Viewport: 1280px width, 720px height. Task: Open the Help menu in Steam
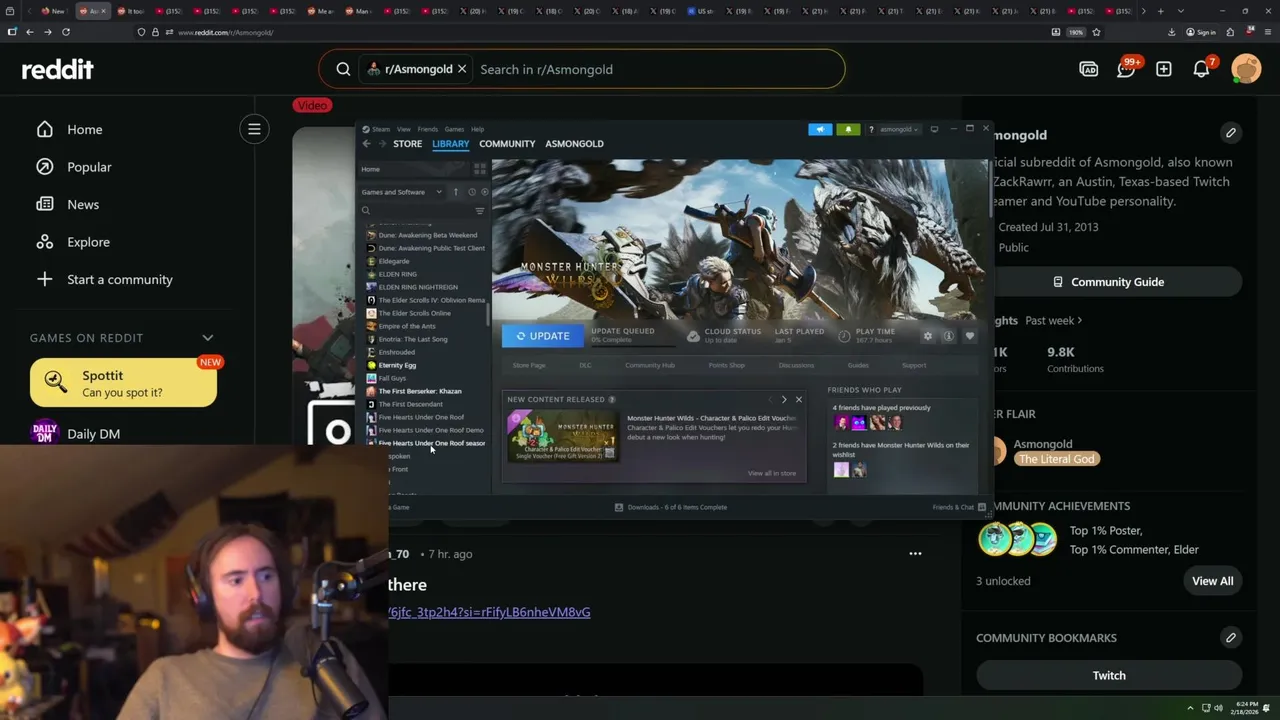point(477,129)
